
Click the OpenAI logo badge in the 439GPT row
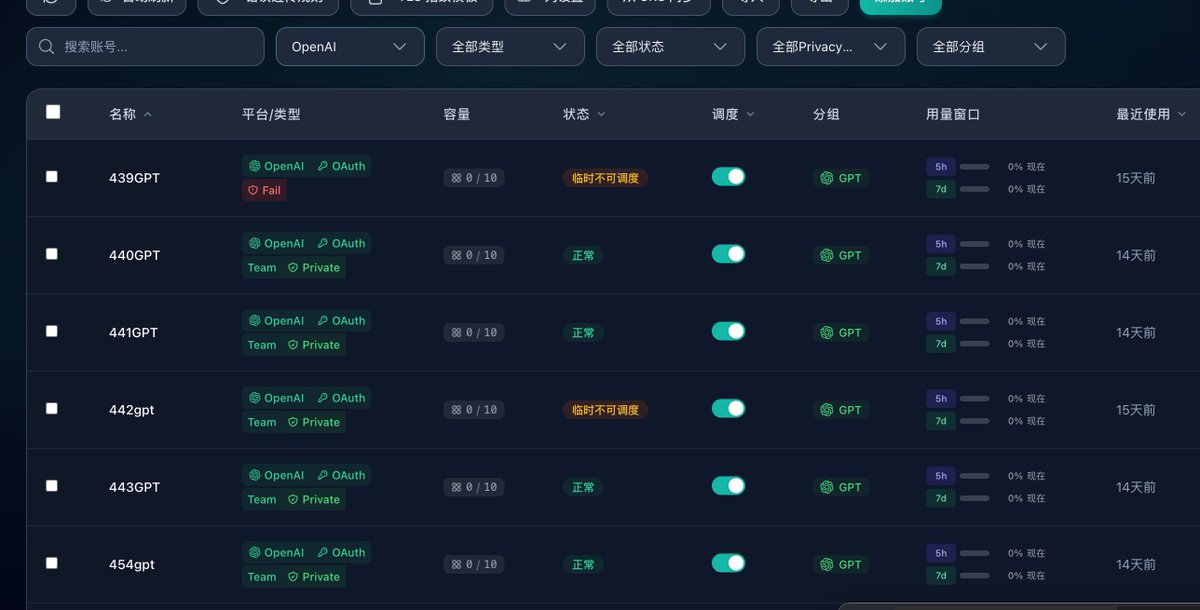coord(276,166)
